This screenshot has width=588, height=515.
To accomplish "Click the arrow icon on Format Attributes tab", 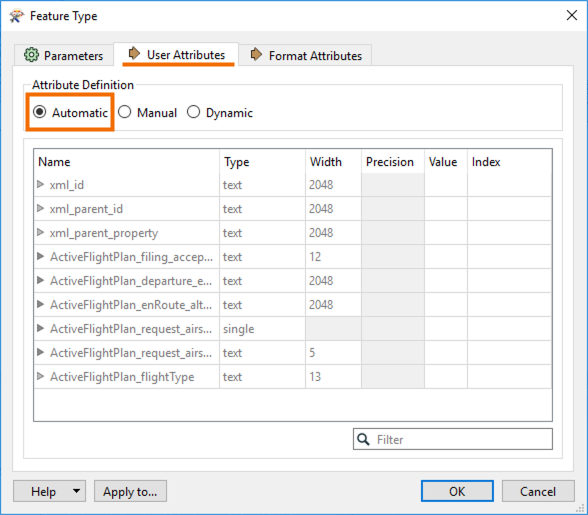I will (x=256, y=54).
